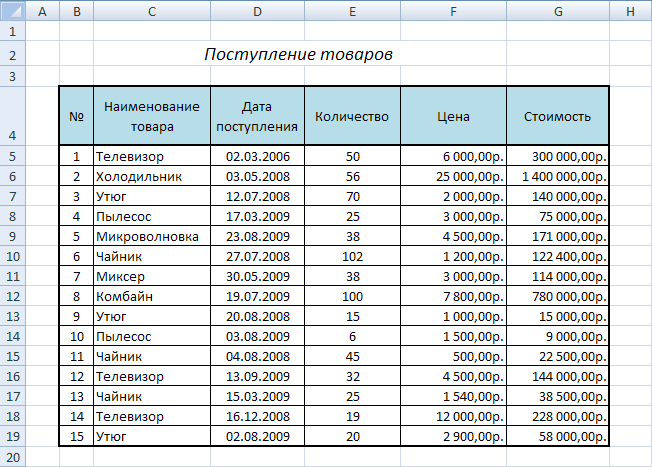Click header cell '№'
652x467 pixels.
(77, 116)
